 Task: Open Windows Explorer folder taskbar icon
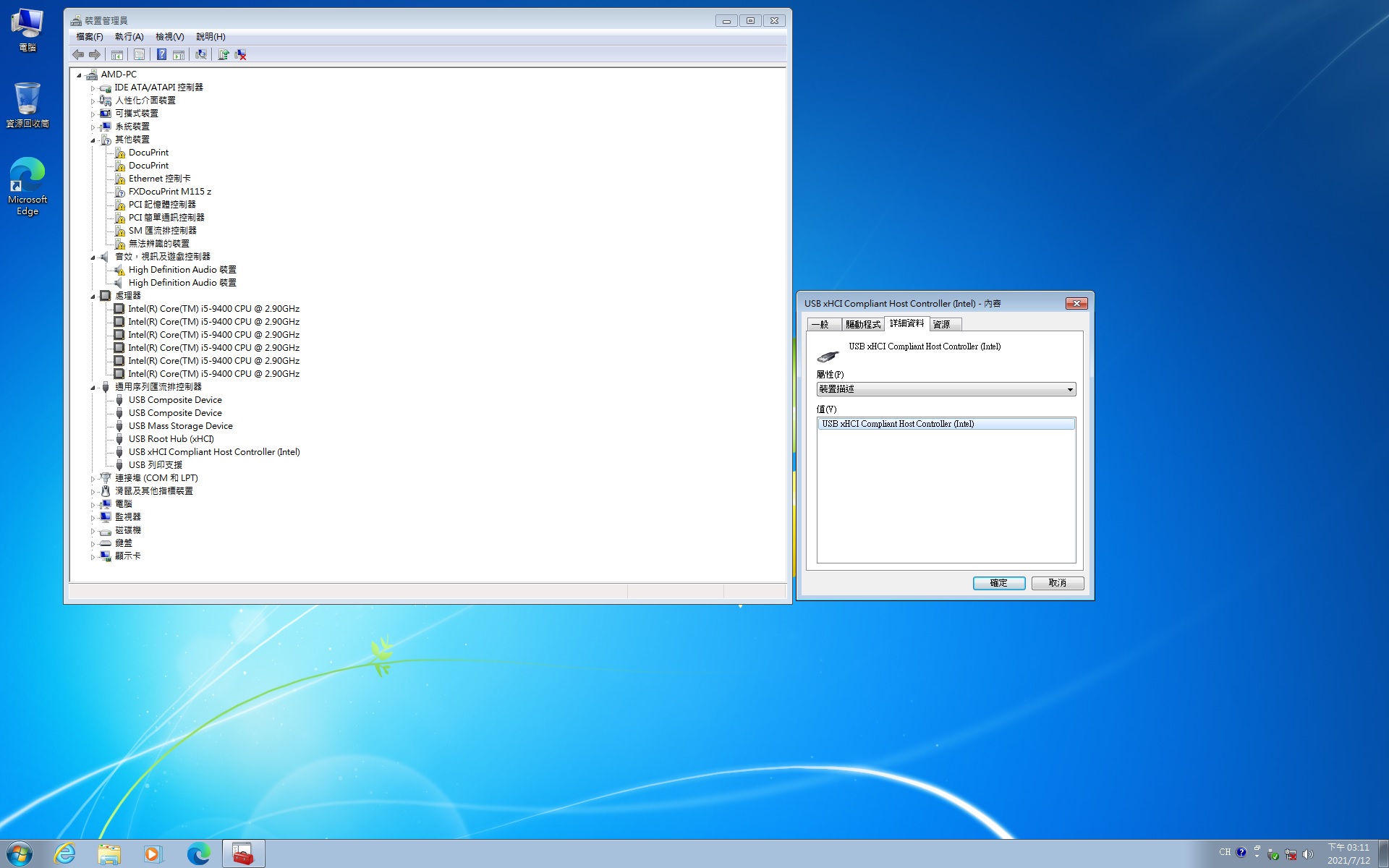[109, 854]
